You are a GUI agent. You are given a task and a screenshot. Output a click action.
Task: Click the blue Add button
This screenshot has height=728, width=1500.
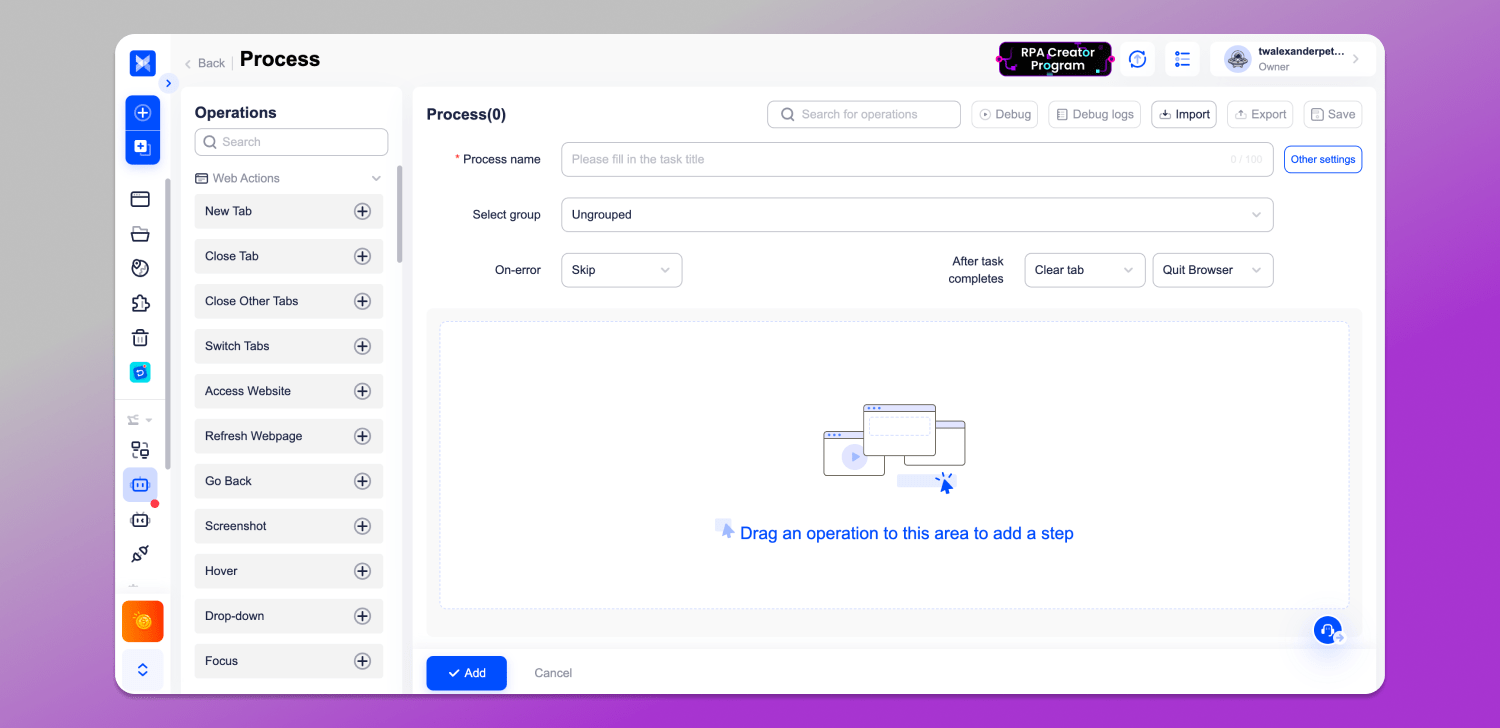click(x=466, y=673)
